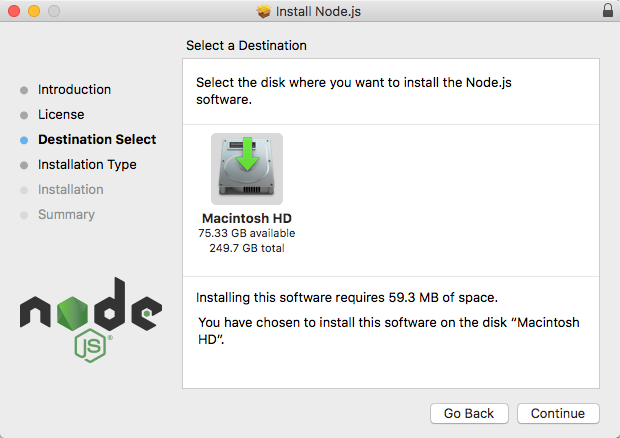The image size is (620, 438).
Task: Click the Installation step label
Action: (70, 190)
